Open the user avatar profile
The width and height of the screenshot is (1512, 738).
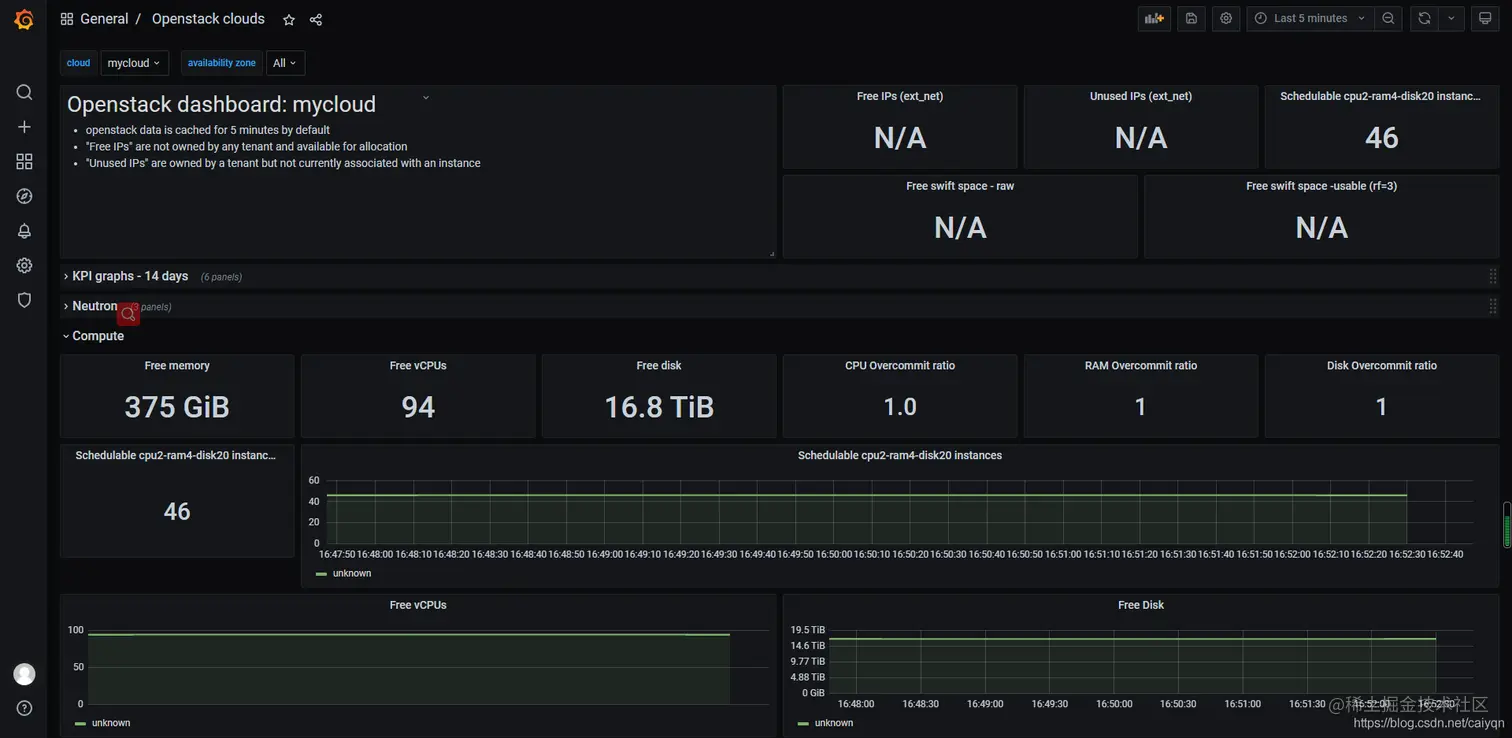click(24, 674)
